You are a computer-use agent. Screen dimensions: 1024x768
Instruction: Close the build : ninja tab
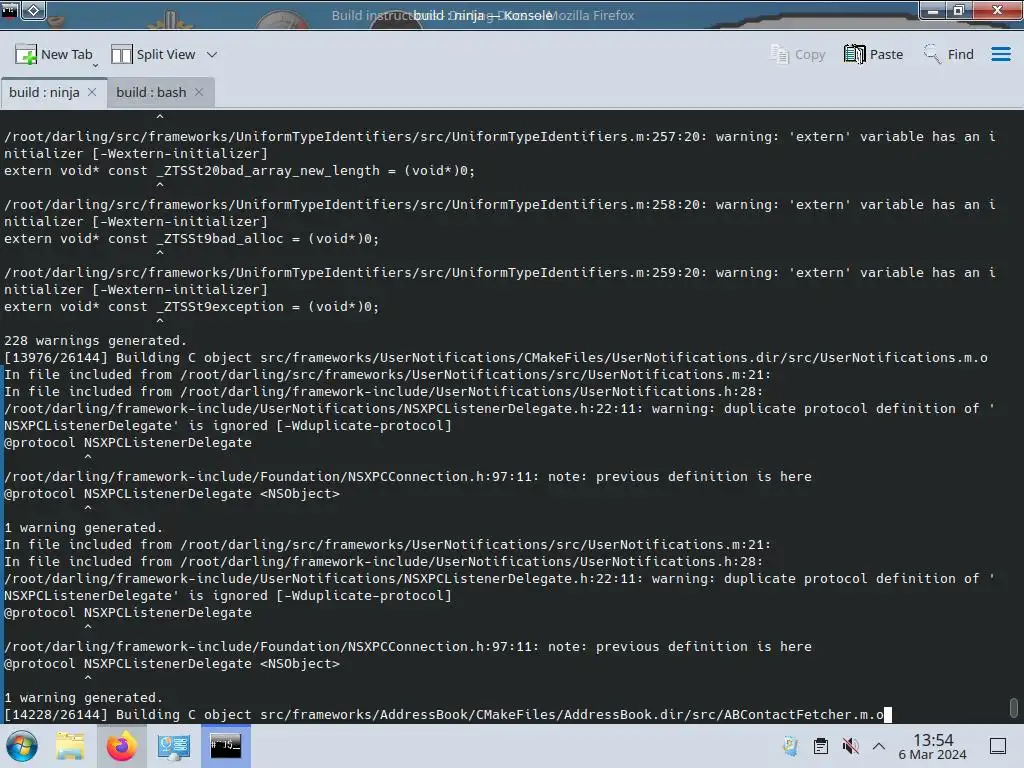click(92, 92)
